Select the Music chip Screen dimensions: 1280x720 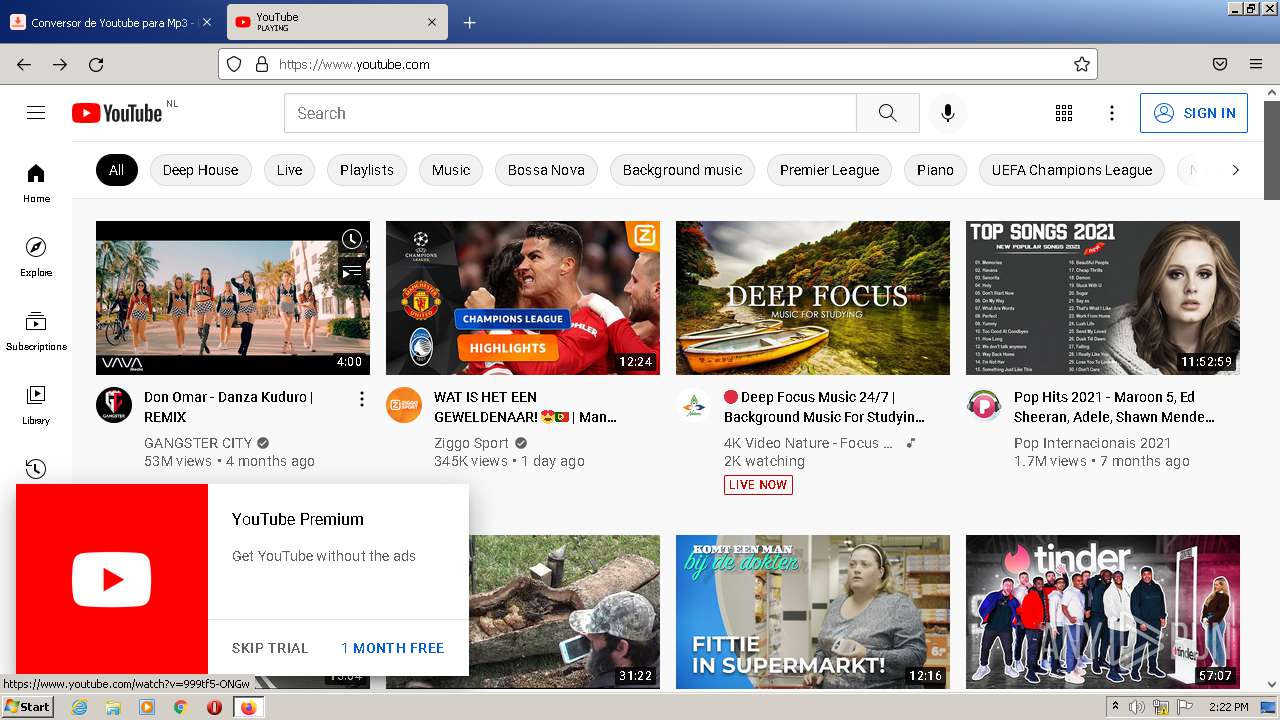click(451, 170)
